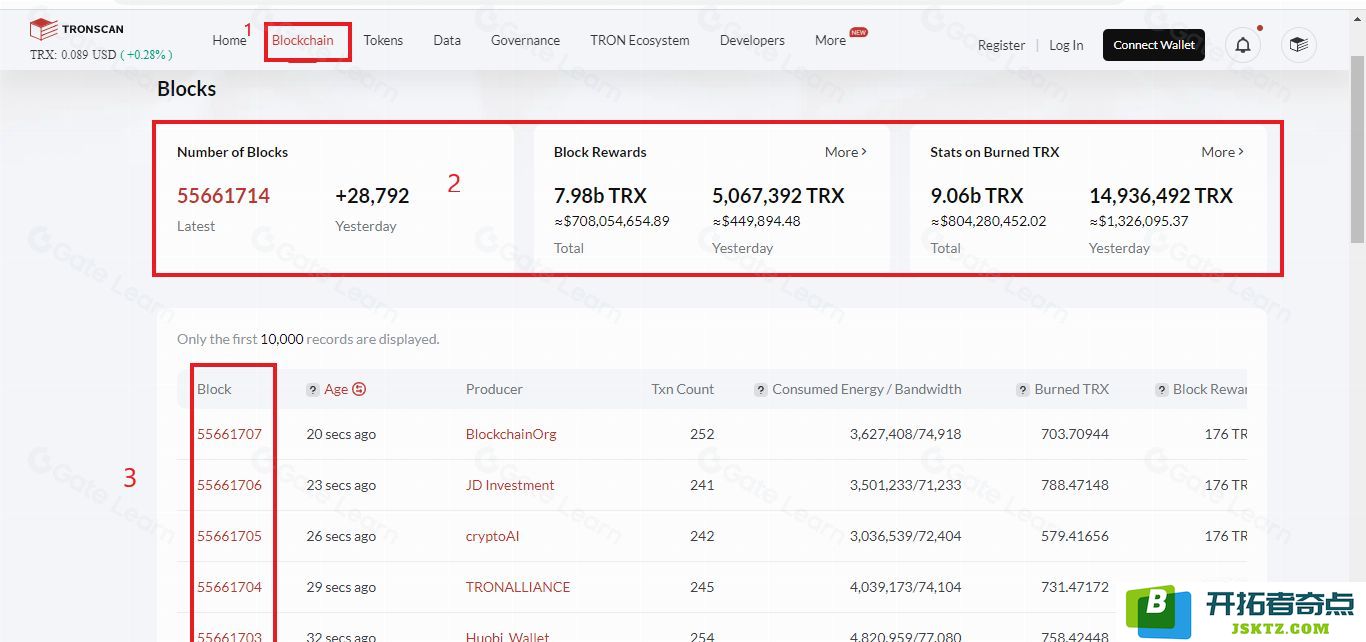Click the Producer column header
The width and height of the screenshot is (1366, 642).
(494, 389)
